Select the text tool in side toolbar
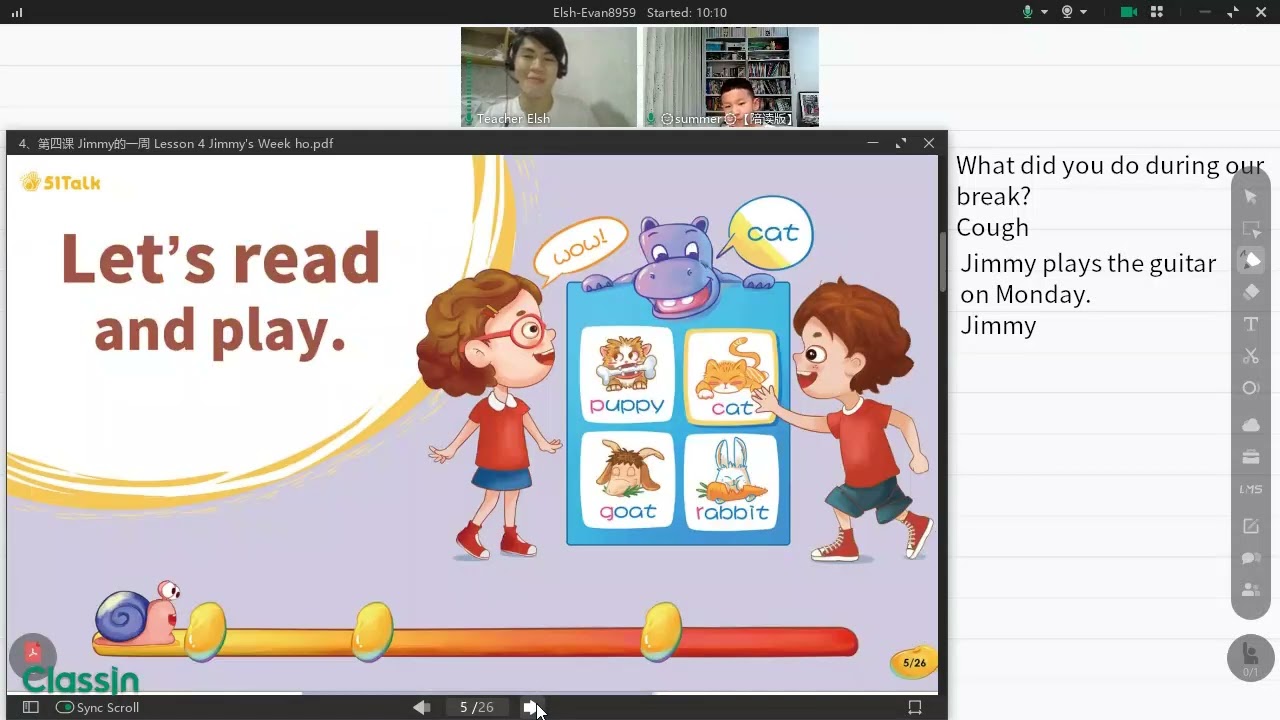The width and height of the screenshot is (1280, 720). click(x=1250, y=324)
